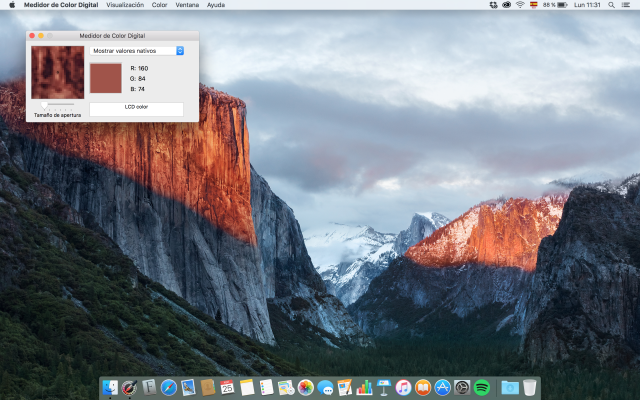Viewport: 640px width, 400px height.
Task: Open the Apple menu
Action: click(x=12, y=5)
